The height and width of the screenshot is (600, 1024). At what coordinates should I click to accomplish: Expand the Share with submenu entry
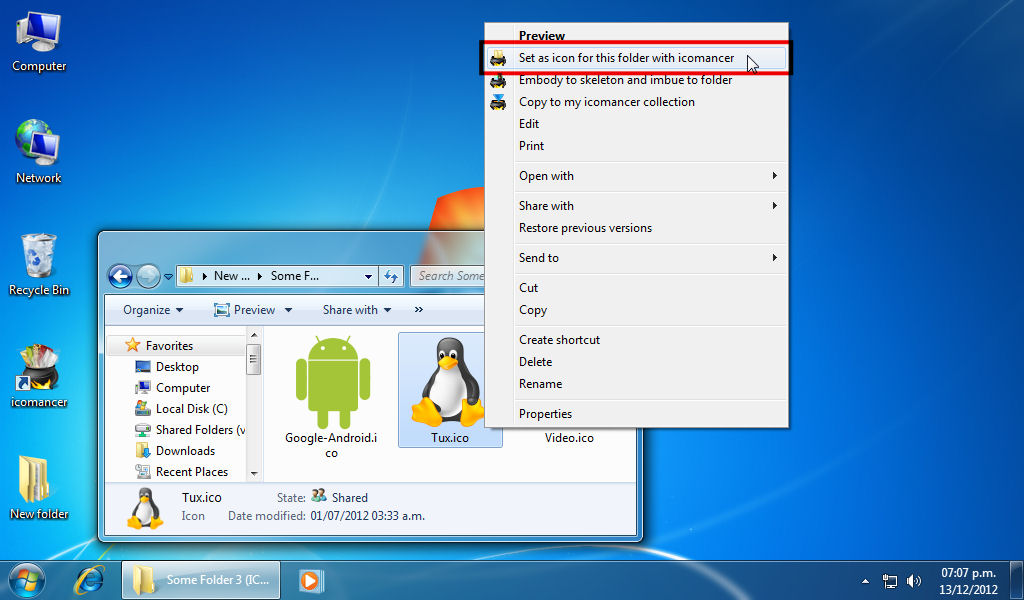(x=636, y=206)
